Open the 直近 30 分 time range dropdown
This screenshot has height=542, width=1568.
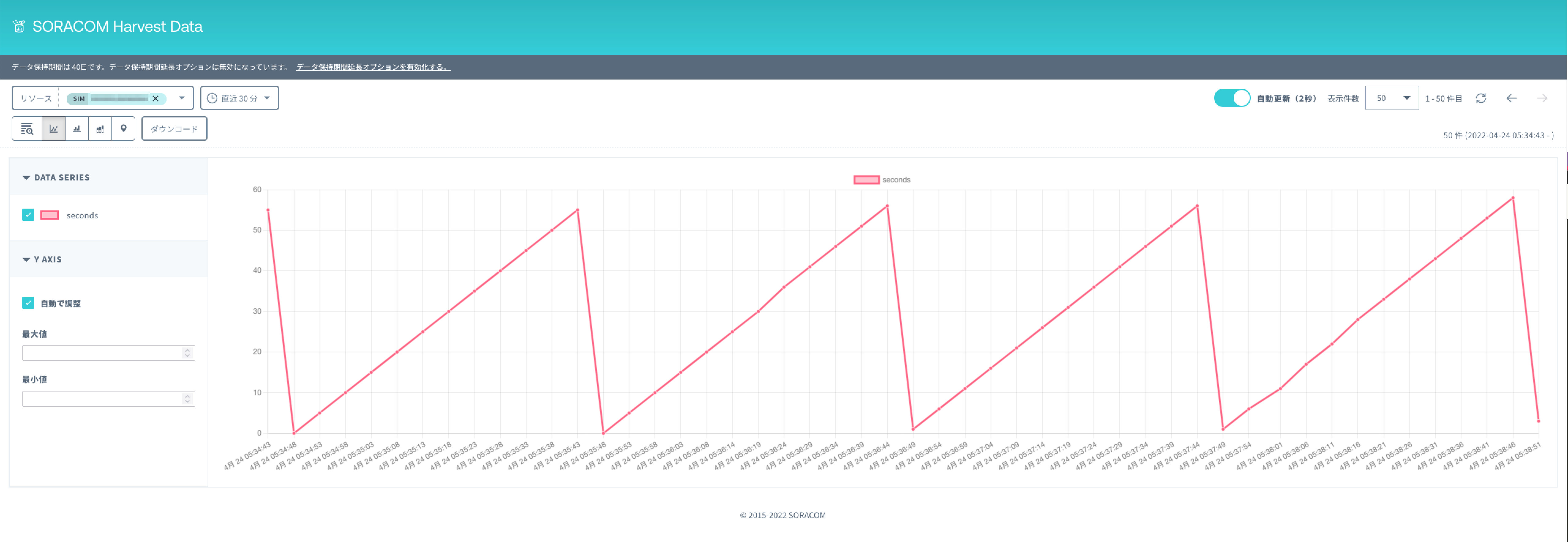click(239, 98)
